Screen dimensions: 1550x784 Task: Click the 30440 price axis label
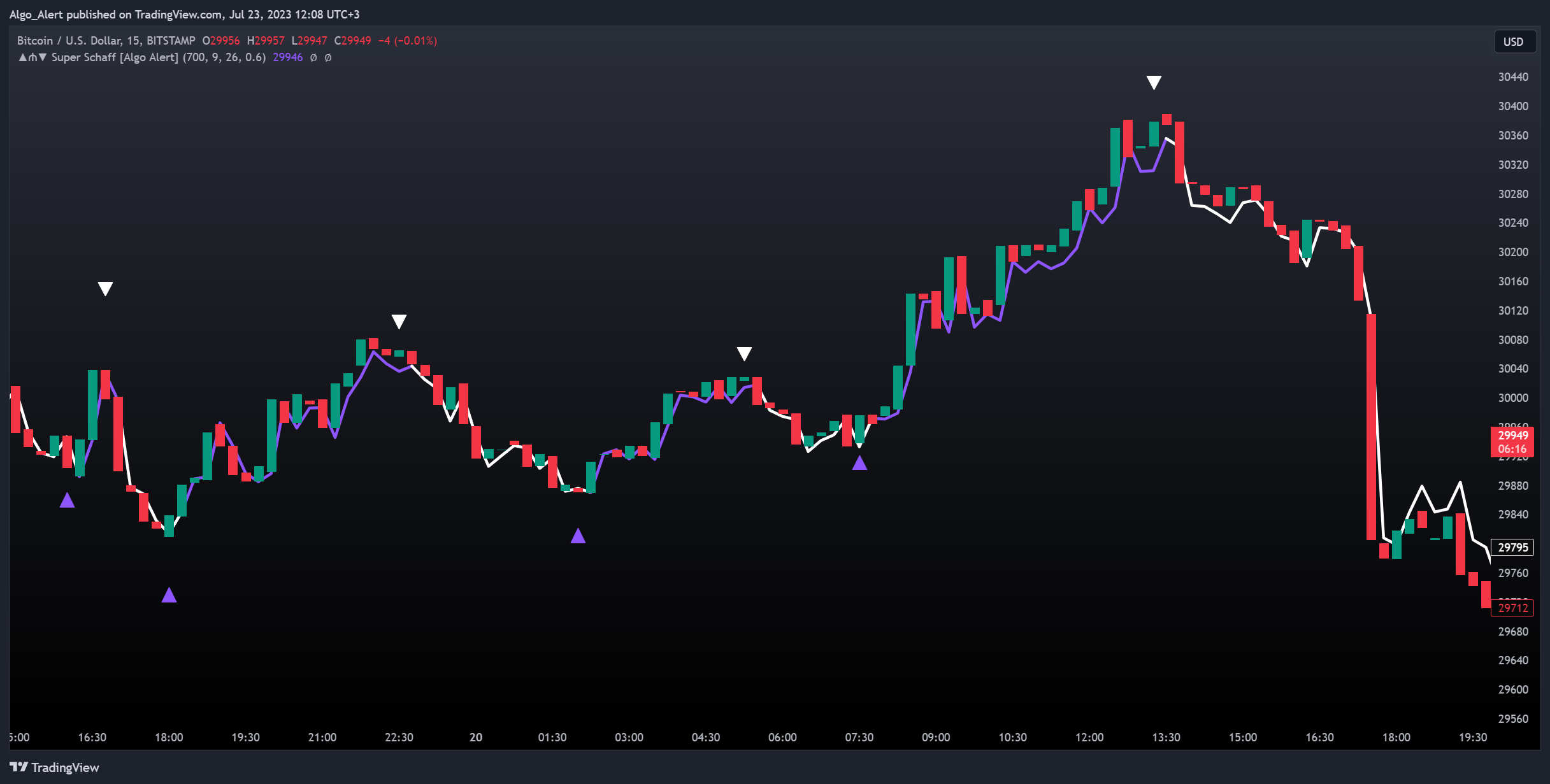pyautogui.click(x=1513, y=77)
